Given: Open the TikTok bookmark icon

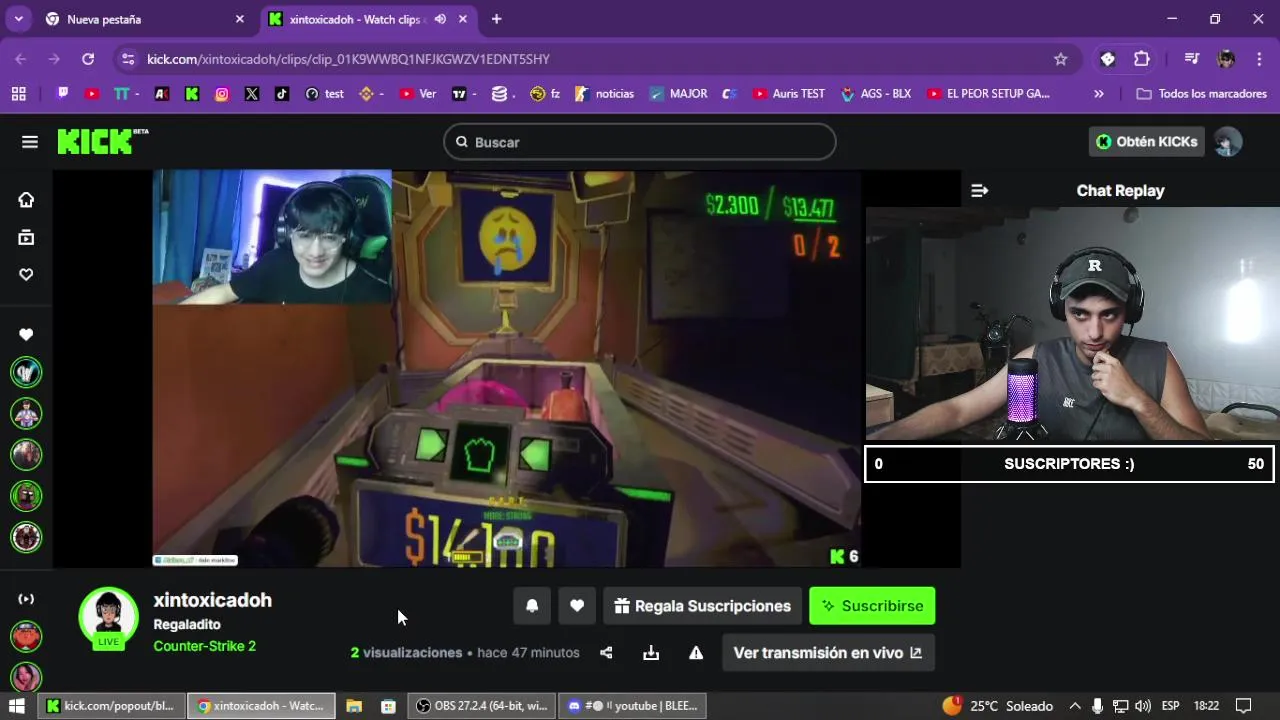Looking at the screenshot, I should click(x=282, y=93).
